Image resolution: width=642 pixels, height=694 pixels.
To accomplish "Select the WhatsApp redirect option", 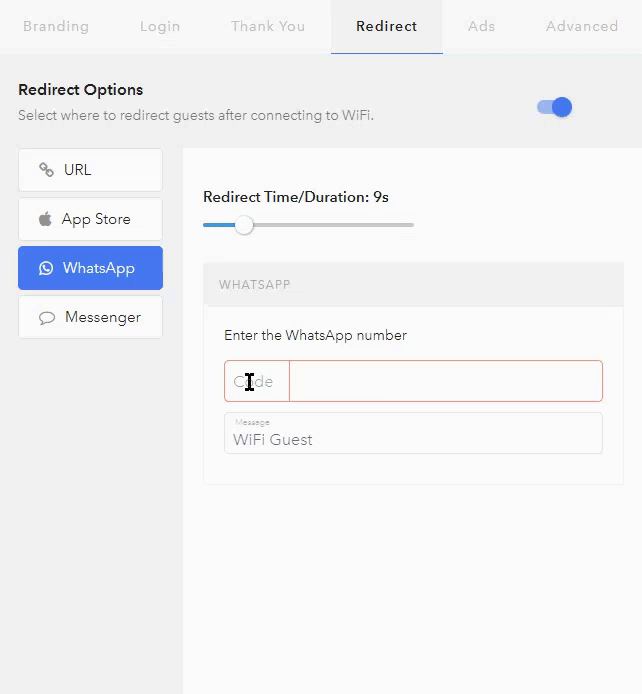I will click(x=90, y=268).
